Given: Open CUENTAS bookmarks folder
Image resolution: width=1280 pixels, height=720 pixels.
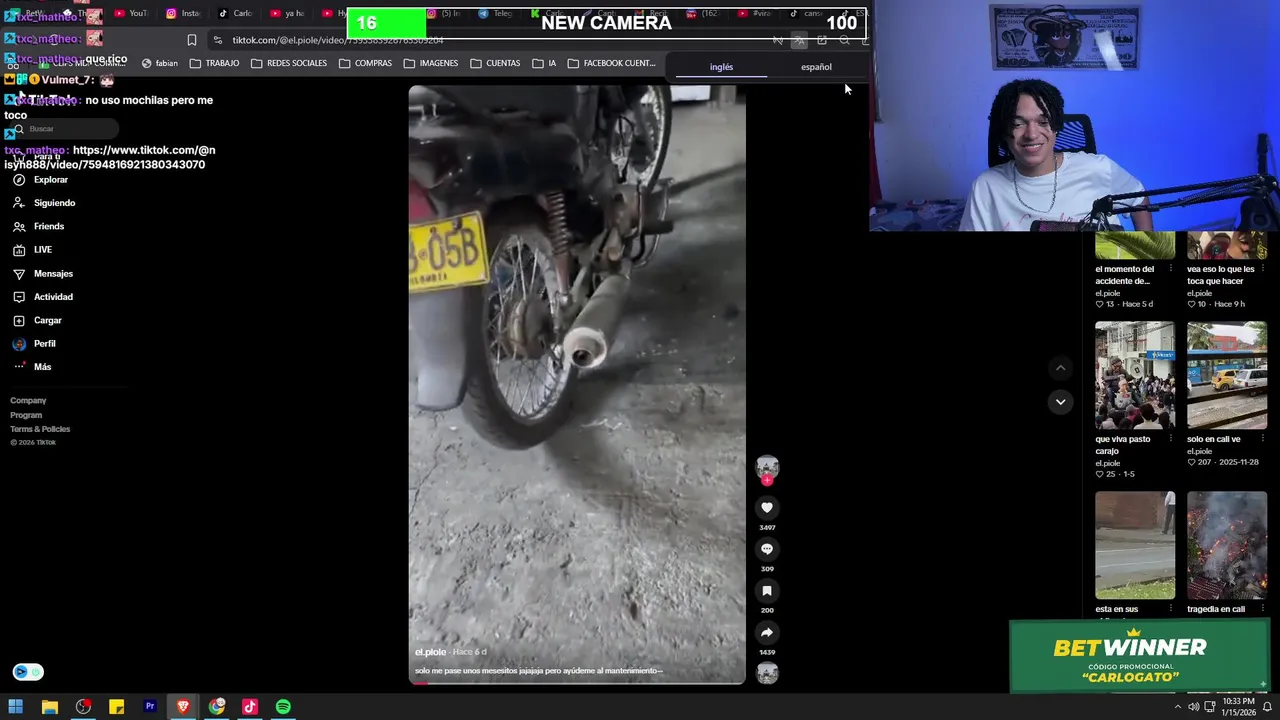Looking at the screenshot, I should coord(495,63).
